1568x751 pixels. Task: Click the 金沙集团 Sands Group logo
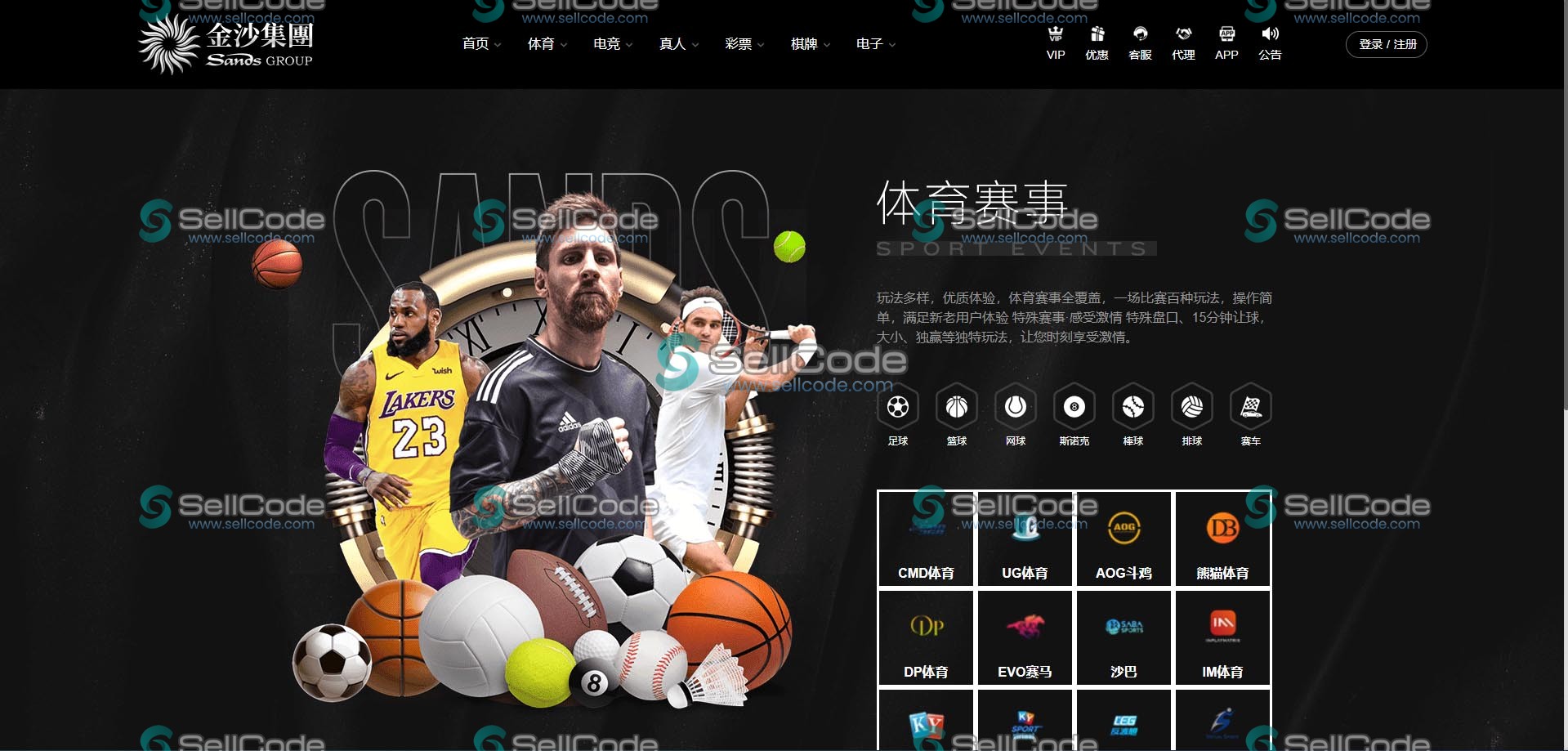pos(226,44)
